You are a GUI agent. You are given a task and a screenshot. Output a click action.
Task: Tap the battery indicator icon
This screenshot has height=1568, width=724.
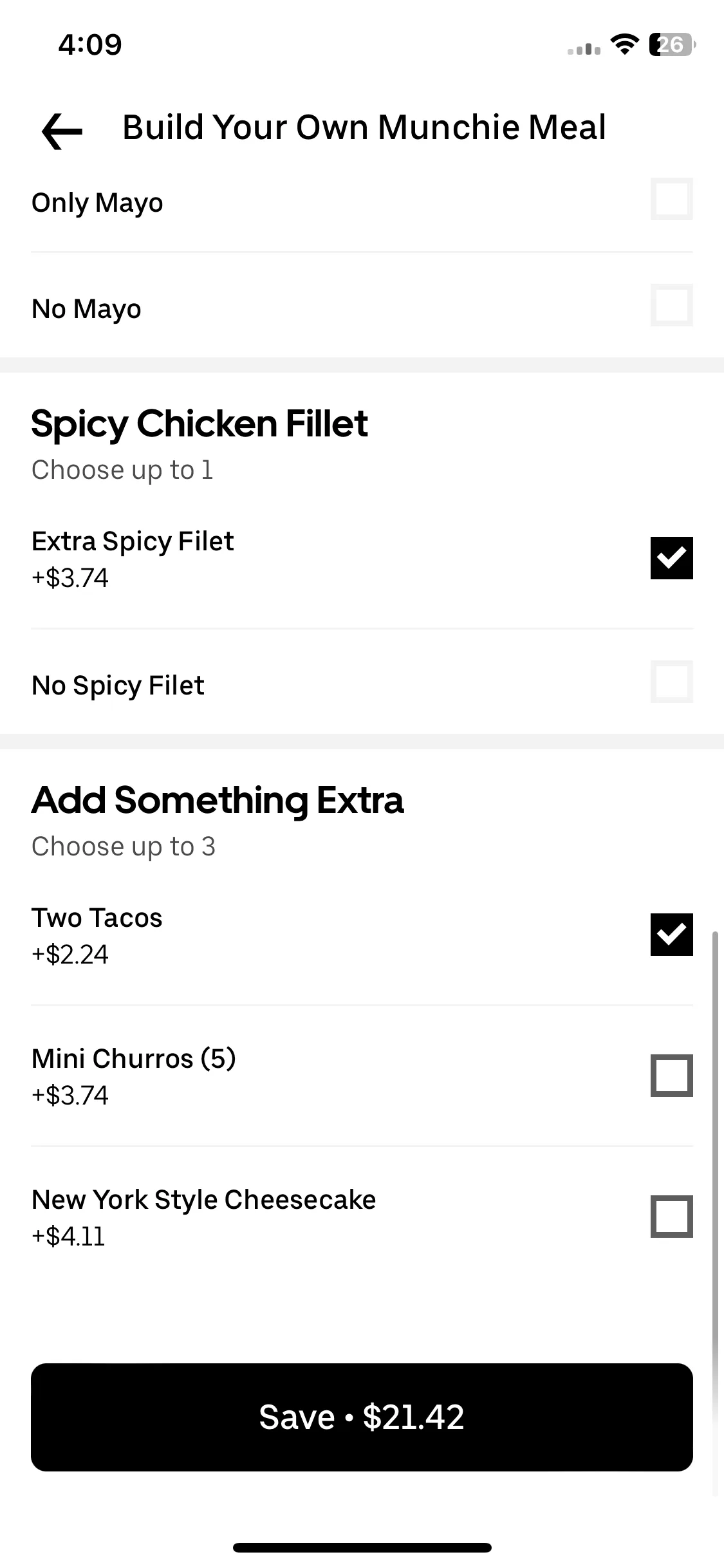click(x=673, y=45)
